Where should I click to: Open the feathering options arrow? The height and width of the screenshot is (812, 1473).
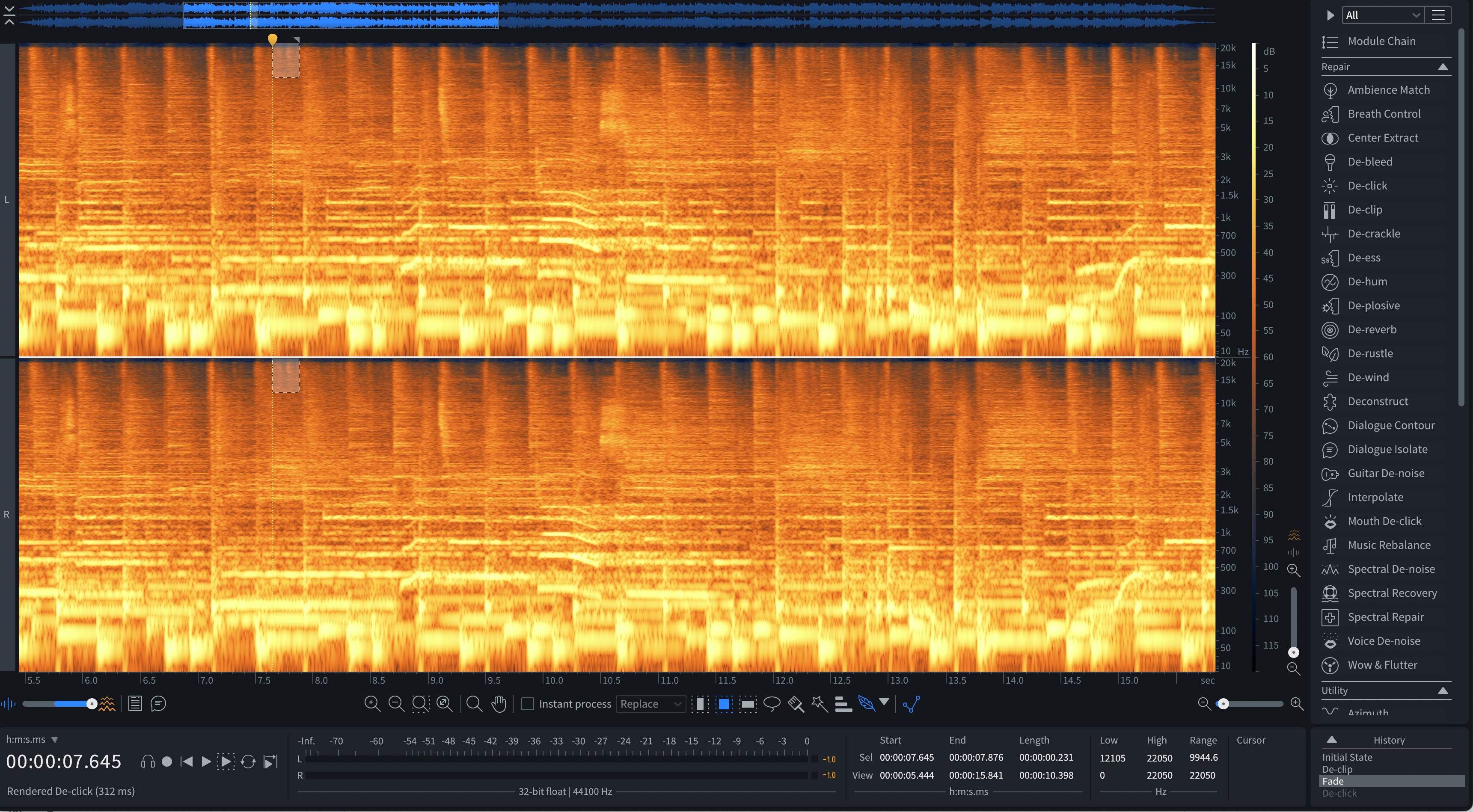coord(884,702)
